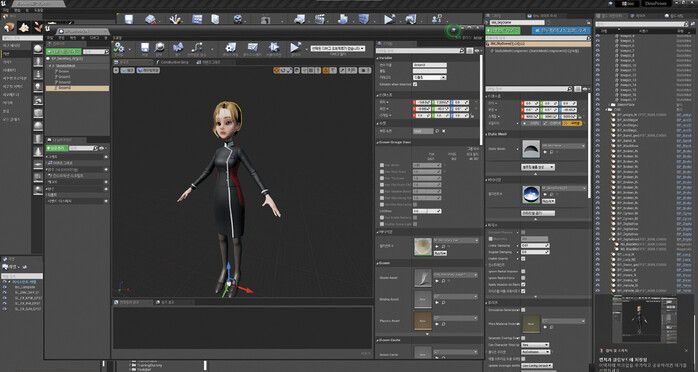Click Static mobility button
698x372 pixels.
532,123
